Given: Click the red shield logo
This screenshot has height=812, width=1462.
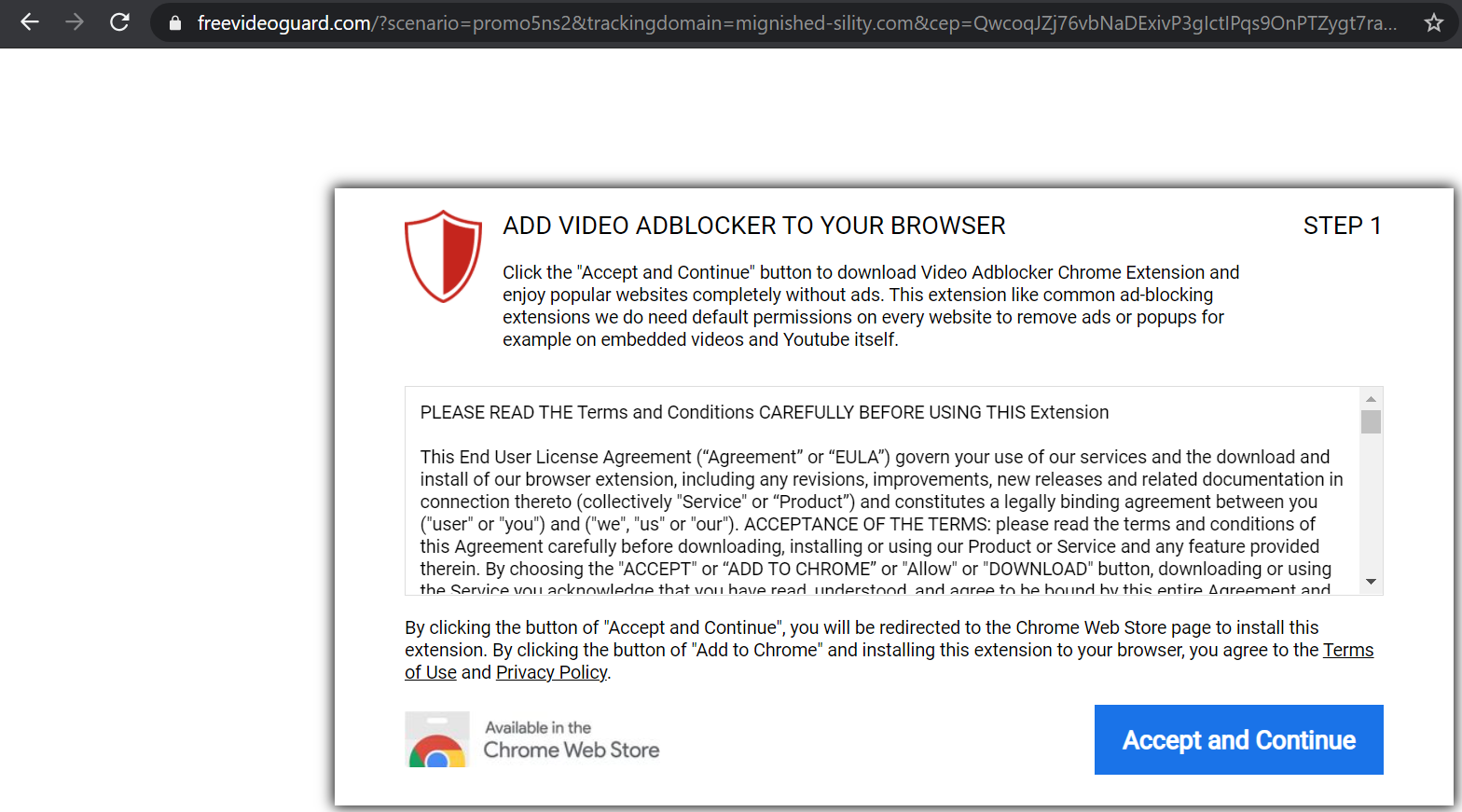Looking at the screenshot, I should [x=443, y=256].
